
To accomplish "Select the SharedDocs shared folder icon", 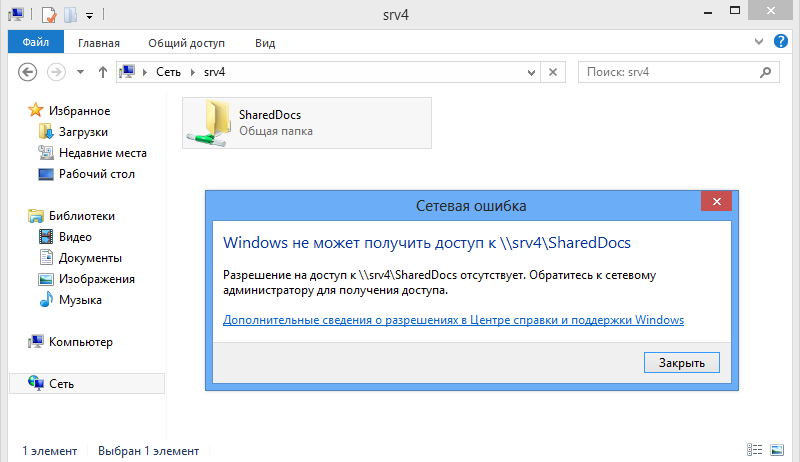I will click(x=209, y=123).
